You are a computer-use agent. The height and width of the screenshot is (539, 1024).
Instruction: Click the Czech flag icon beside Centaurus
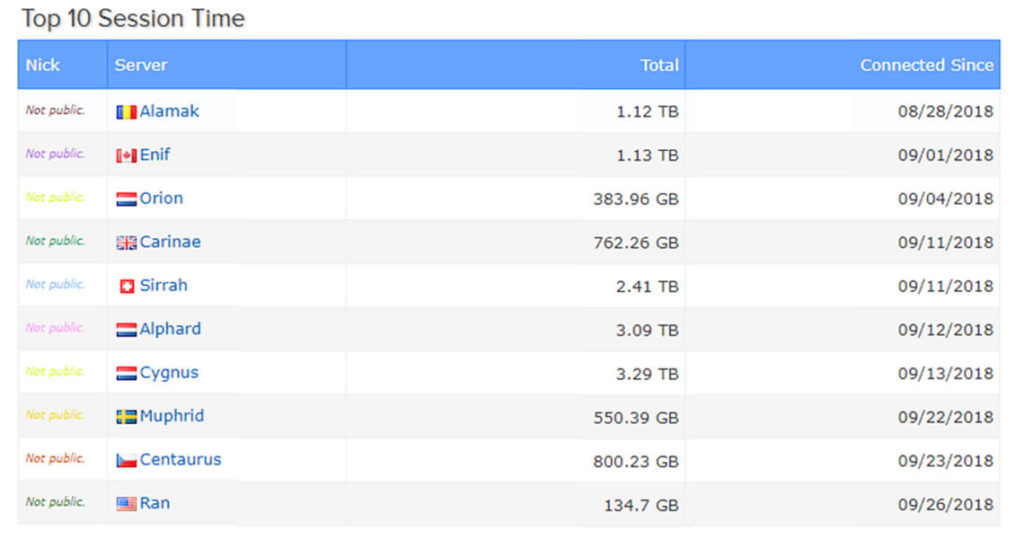tap(126, 461)
